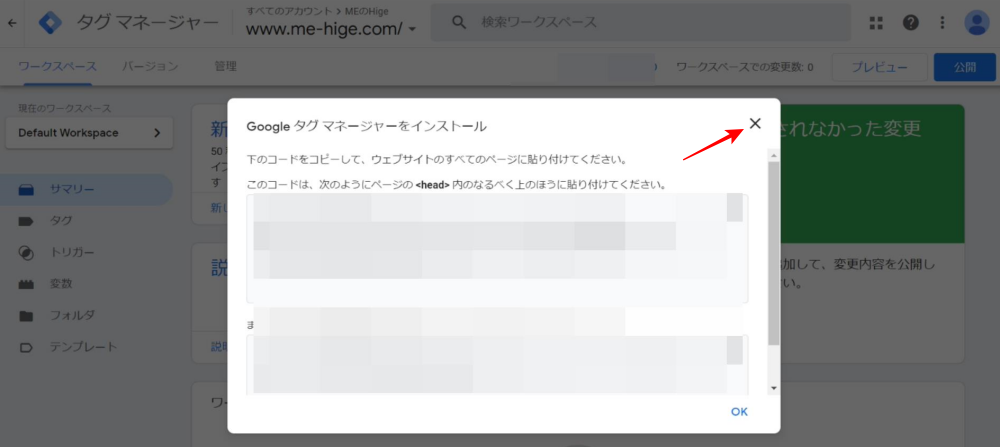
Task: Click the head code snippet box
Action: [497, 249]
